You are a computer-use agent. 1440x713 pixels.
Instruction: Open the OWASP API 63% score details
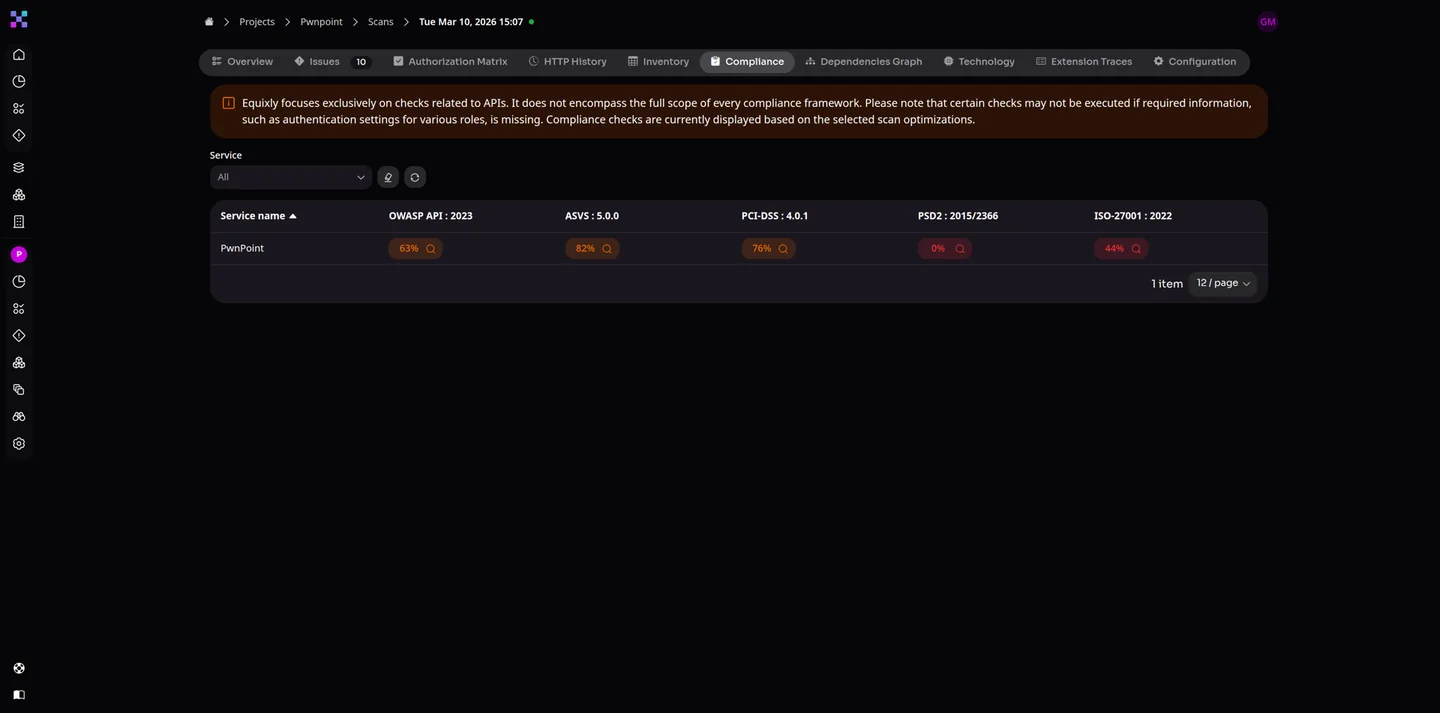416,249
